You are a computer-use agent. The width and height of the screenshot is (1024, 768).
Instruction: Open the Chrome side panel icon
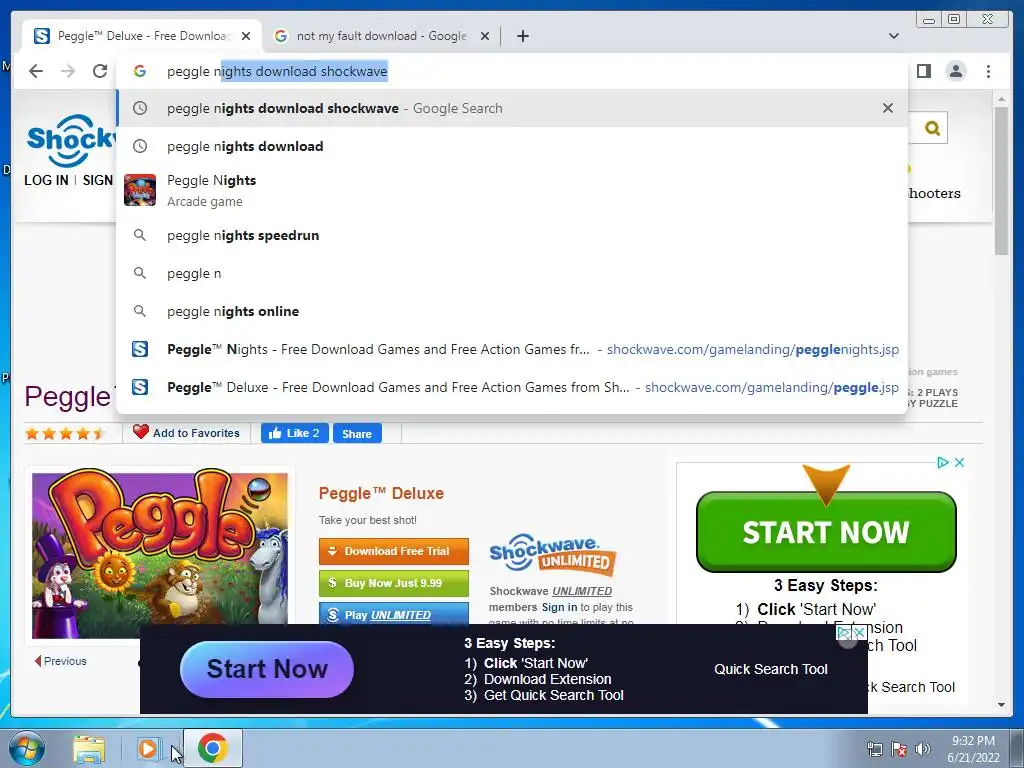(923, 71)
